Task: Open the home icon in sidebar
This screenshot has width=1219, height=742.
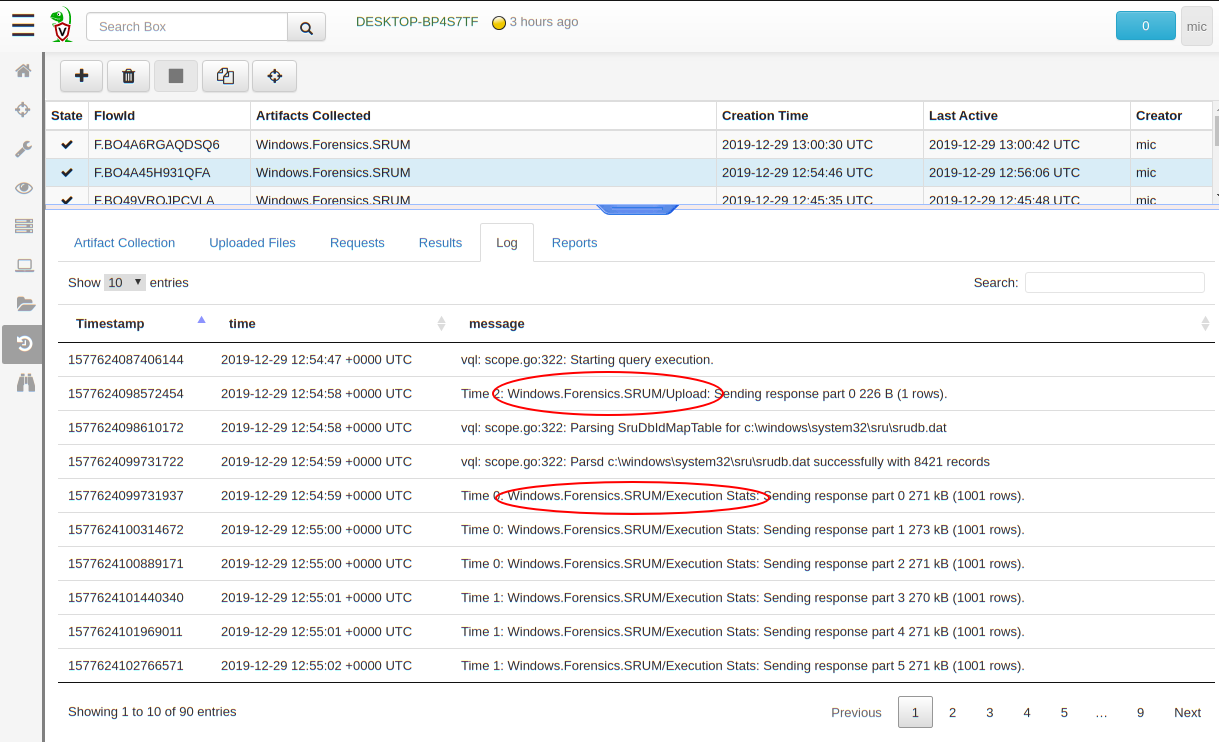Action: click(x=23, y=71)
